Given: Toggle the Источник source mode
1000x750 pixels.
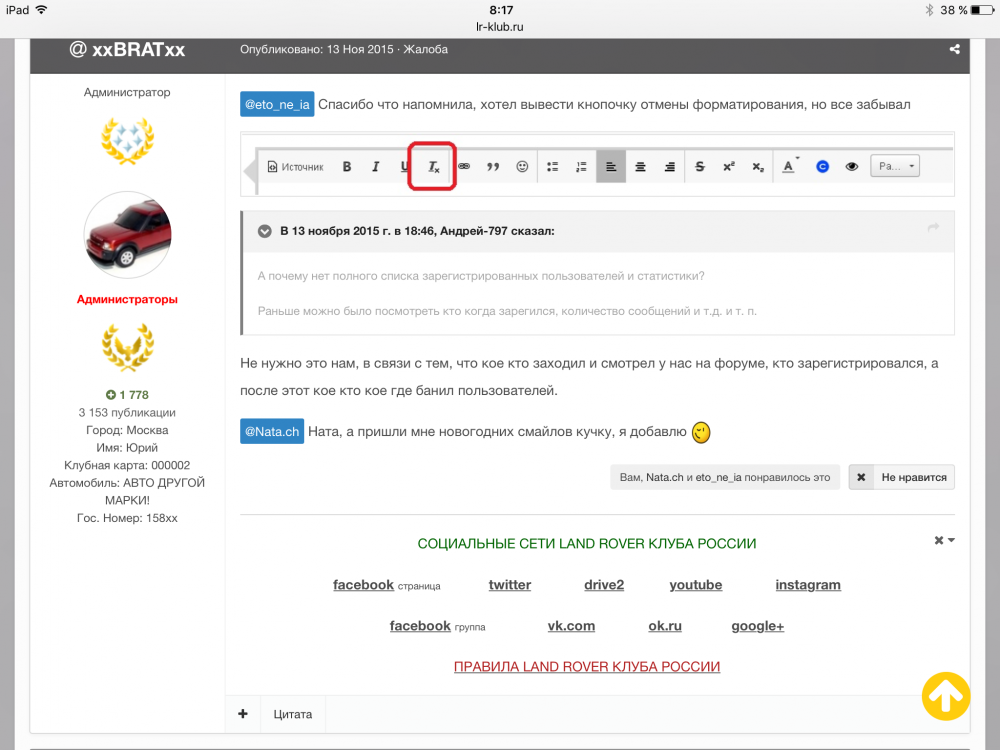Looking at the screenshot, I should 295,167.
